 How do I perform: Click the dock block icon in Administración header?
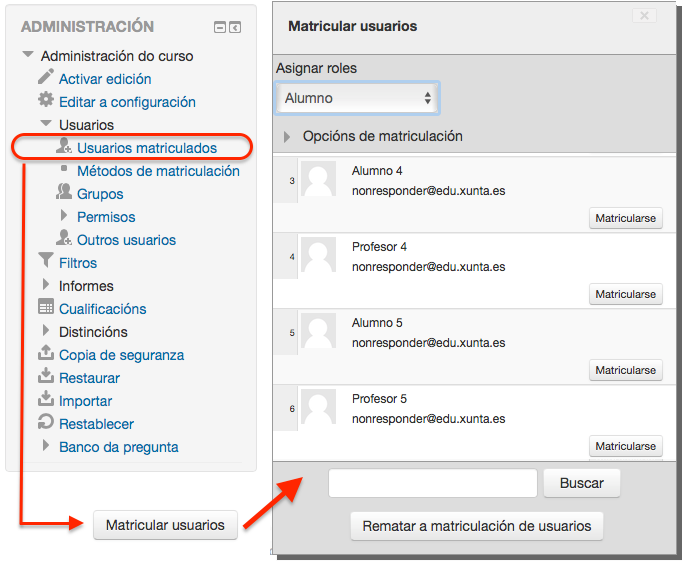(235, 28)
